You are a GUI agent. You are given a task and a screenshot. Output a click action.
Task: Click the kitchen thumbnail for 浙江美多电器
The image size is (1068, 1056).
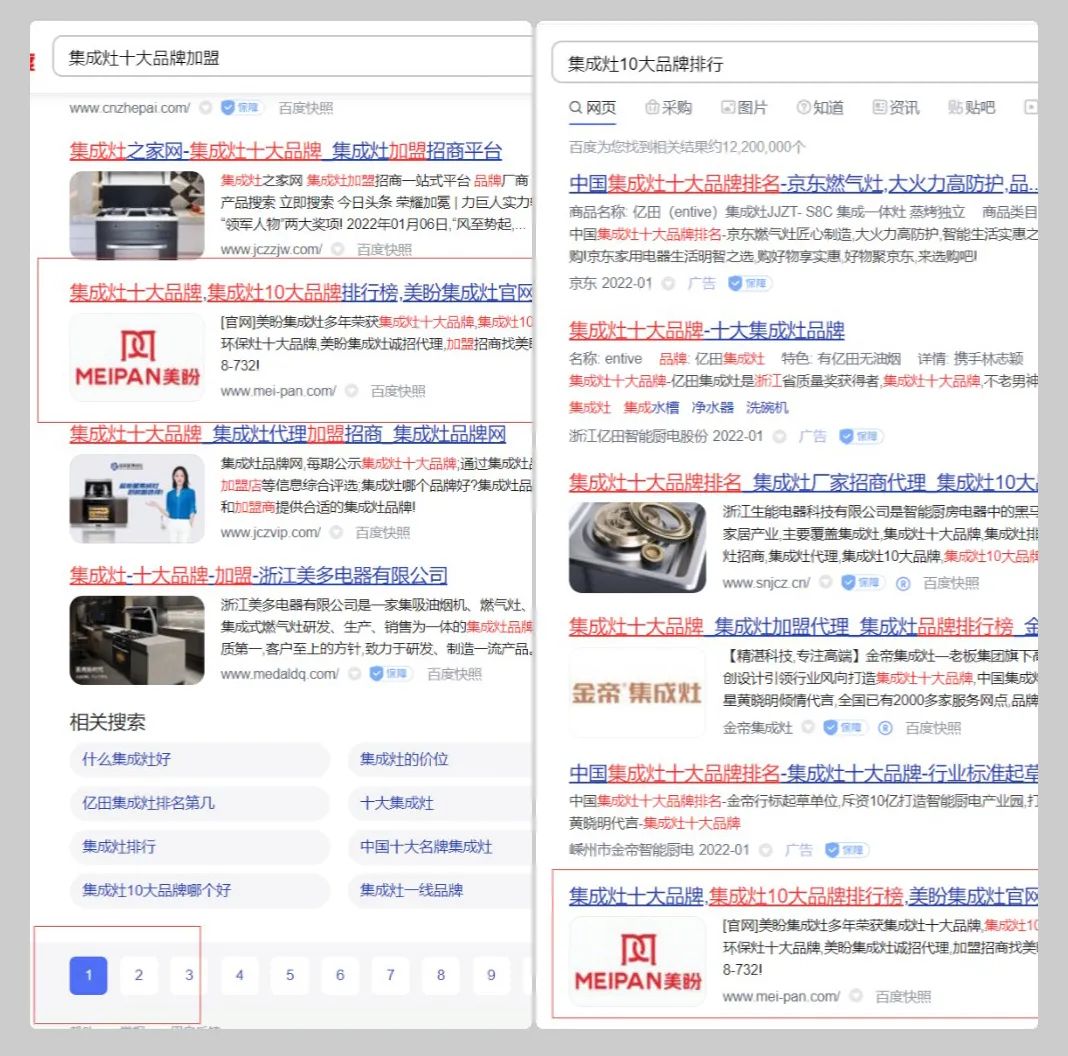pos(137,640)
